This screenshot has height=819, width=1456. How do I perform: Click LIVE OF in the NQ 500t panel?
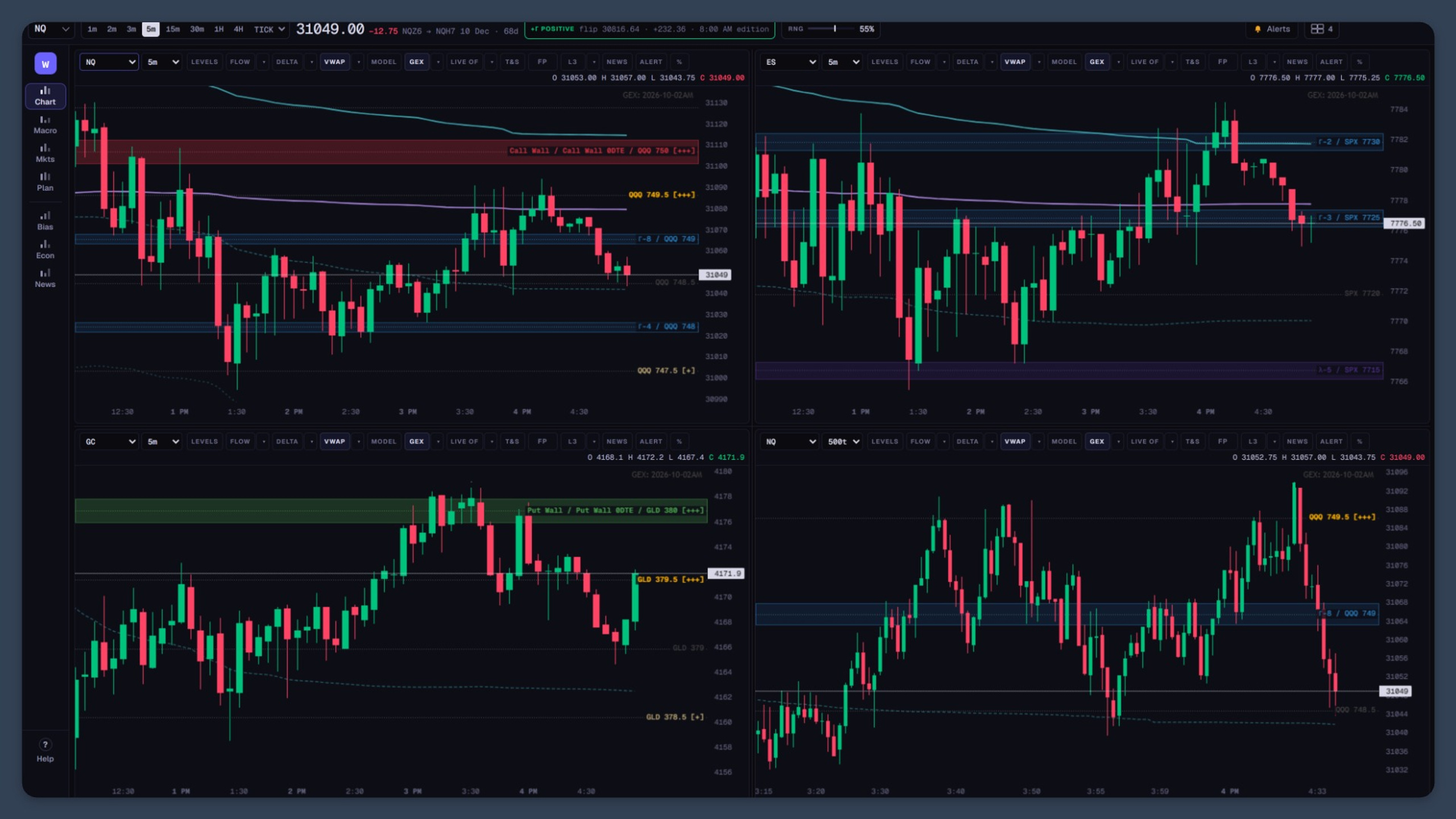coord(1144,441)
